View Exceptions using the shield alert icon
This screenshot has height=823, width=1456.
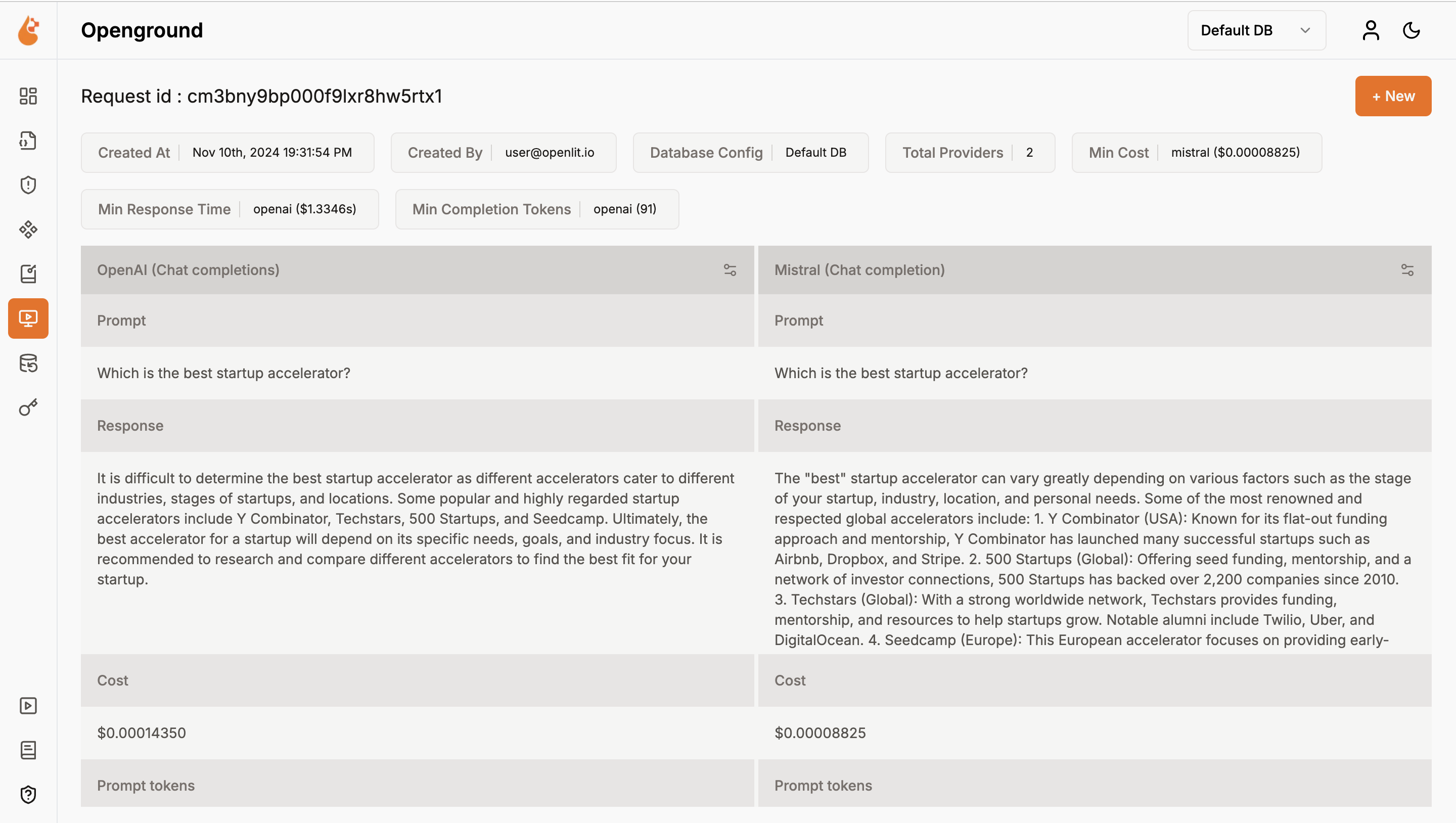coord(28,185)
